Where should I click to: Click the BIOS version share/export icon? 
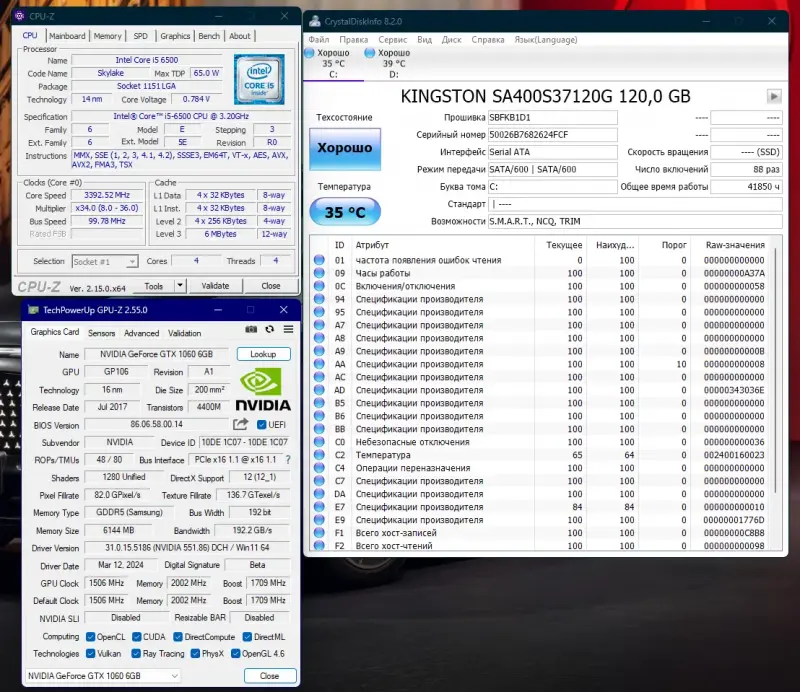240,424
